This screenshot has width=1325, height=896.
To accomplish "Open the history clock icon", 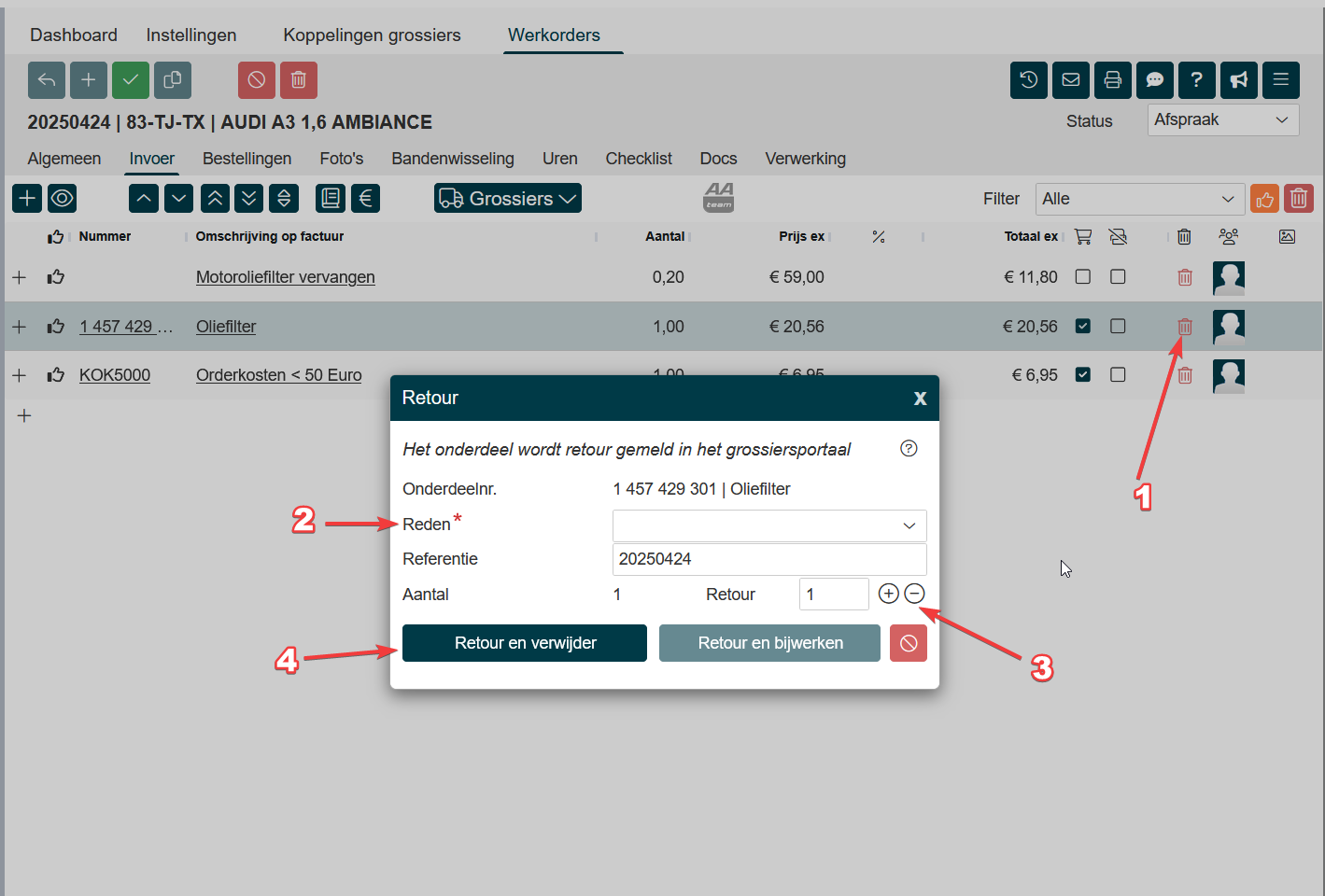I will (x=1028, y=80).
